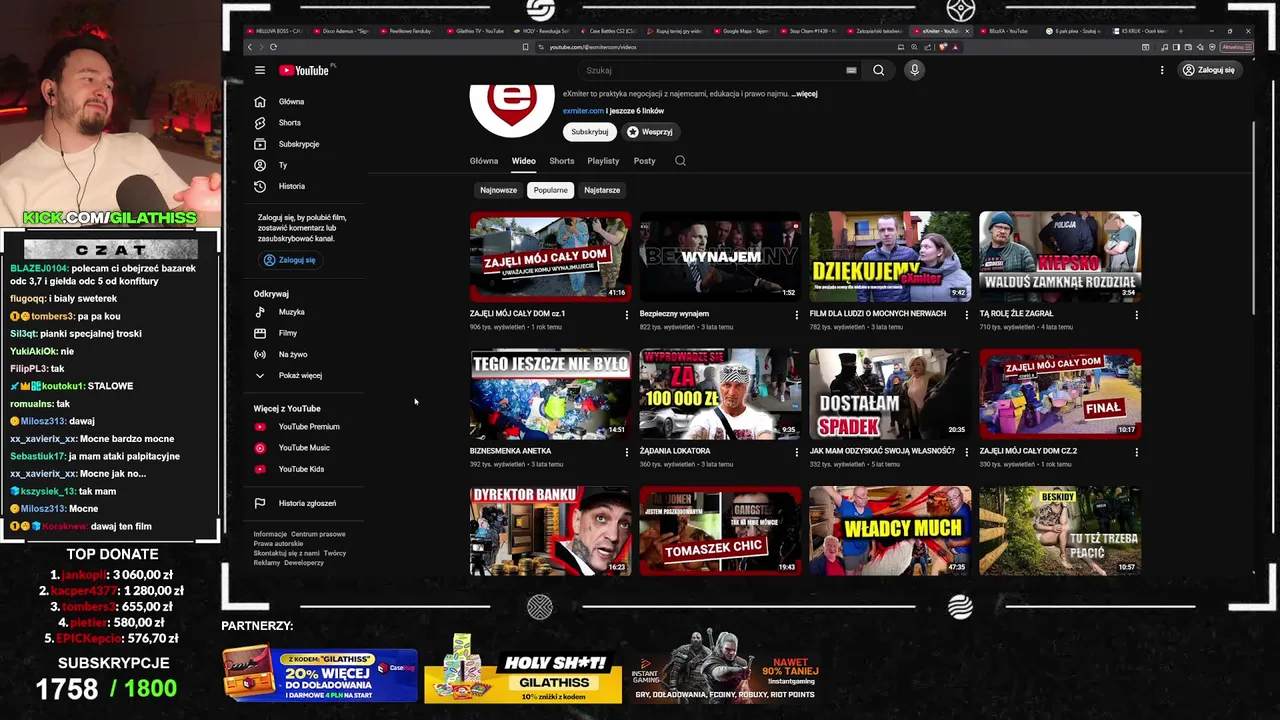Click the eXmiter channel avatar
The image size is (1280, 720).
(x=512, y=111)
